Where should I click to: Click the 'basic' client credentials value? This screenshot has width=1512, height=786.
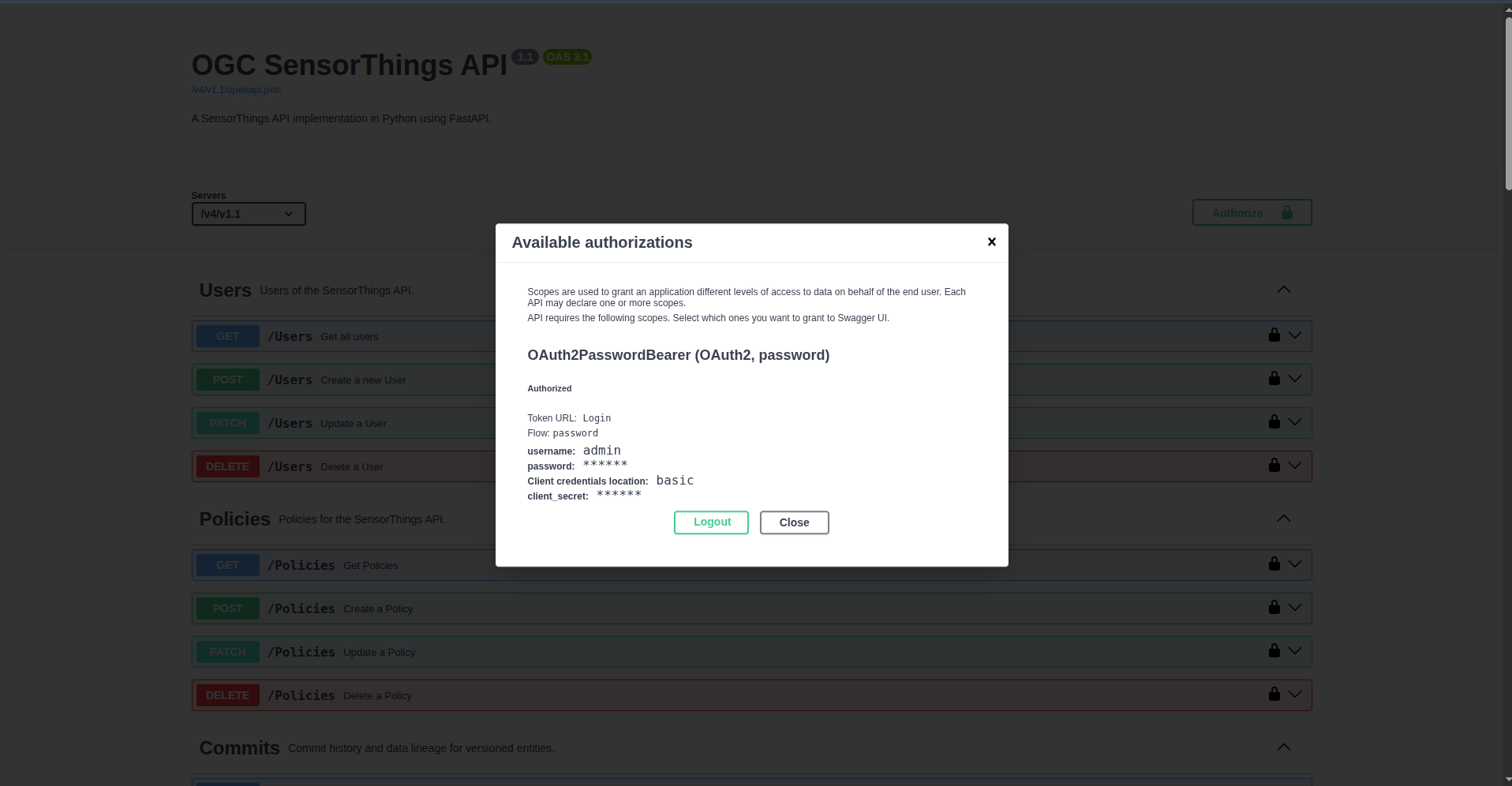(675, 481)
